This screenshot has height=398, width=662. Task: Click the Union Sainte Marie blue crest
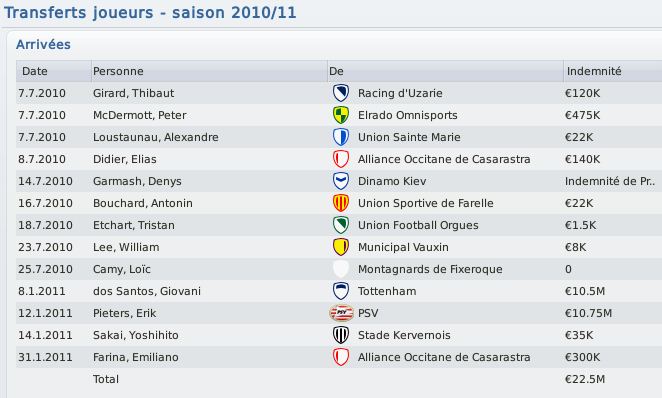(341, 137)
